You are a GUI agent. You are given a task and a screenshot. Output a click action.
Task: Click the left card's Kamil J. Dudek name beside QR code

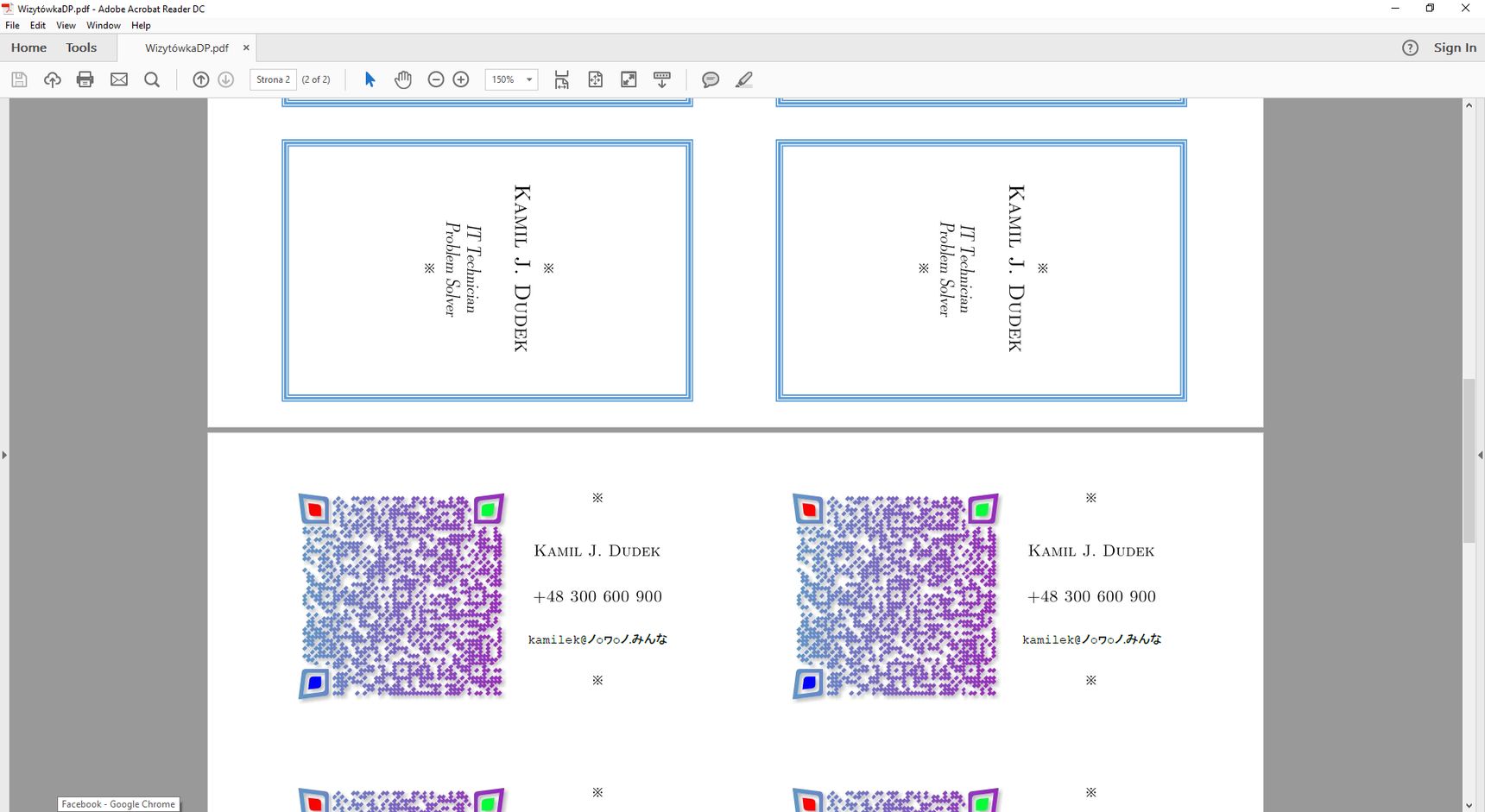(x=597, y=551)
